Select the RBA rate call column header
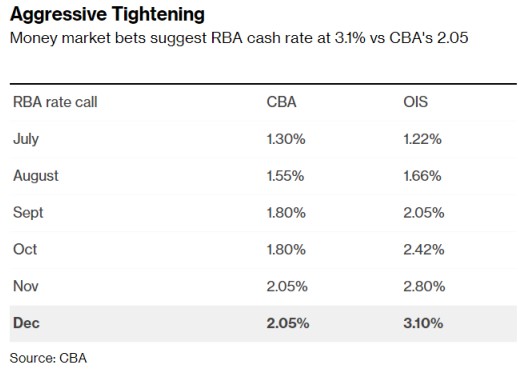Screen dimensions: 518x370 point(55,102)
